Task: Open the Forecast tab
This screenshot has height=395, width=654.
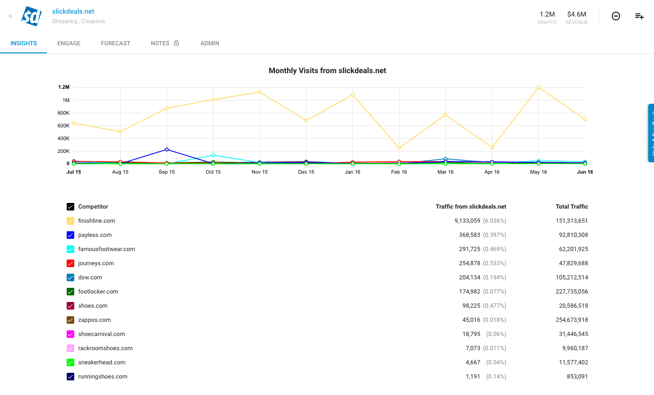Action: point(116,43)
